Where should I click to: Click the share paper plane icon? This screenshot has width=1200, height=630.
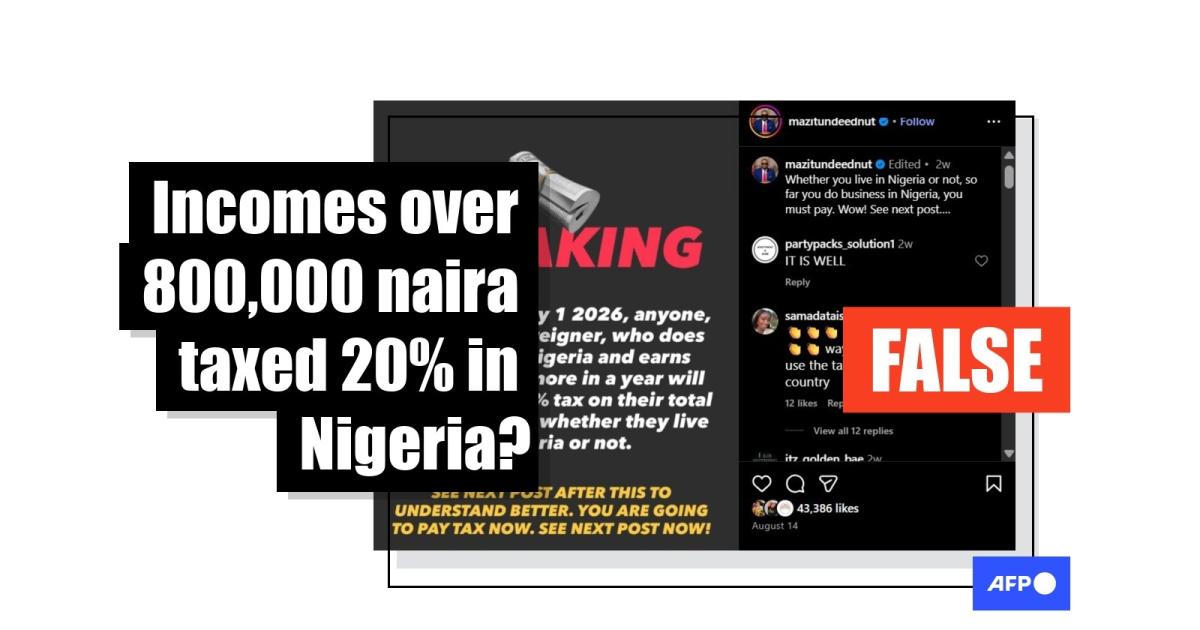[x=828, y=484]
